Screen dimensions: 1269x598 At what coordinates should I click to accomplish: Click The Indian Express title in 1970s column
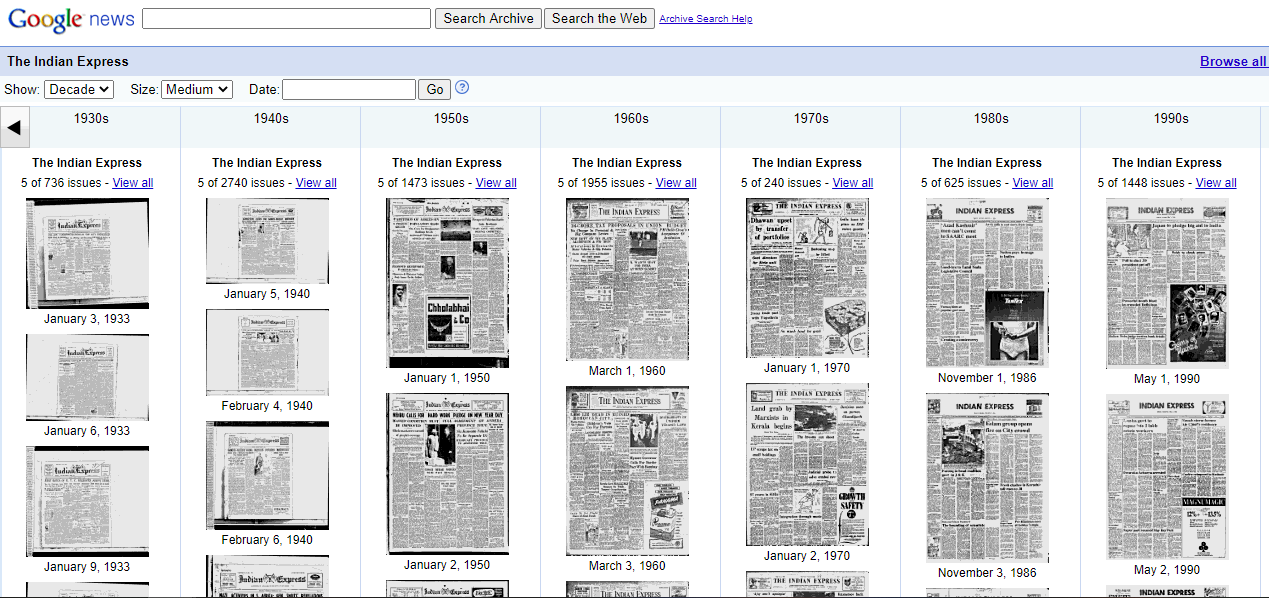(x=807, y=163)
